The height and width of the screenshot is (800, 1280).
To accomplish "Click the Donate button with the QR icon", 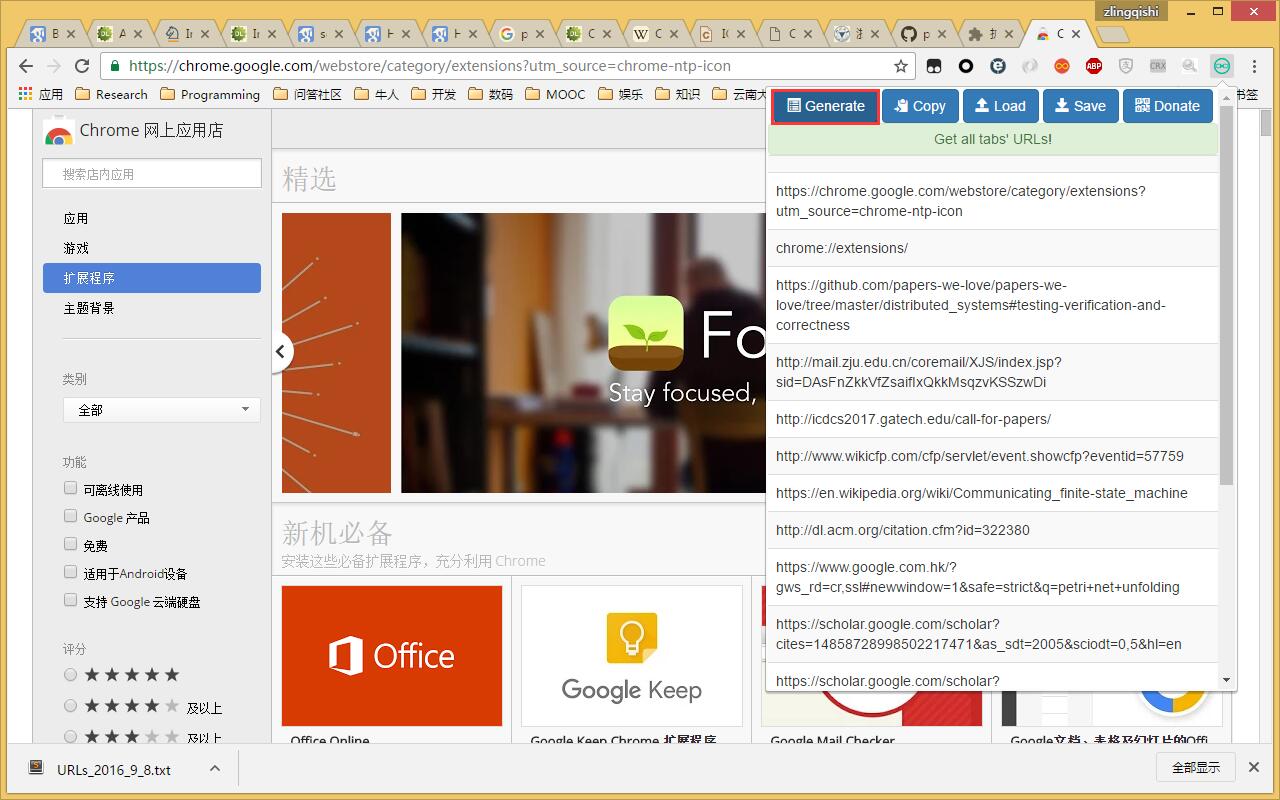I will (1168, 106).
